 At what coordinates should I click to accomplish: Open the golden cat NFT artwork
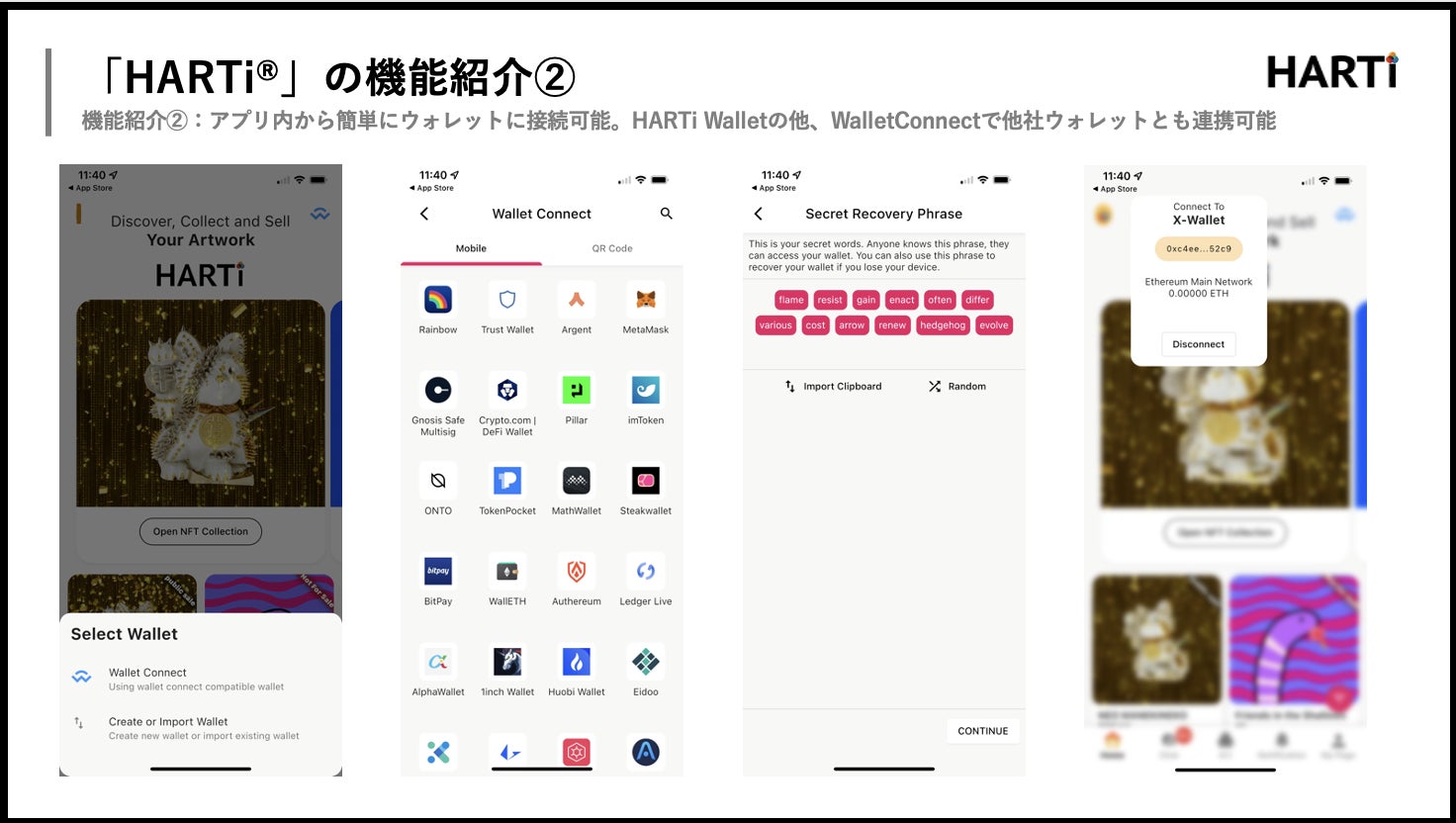(201, 404)
